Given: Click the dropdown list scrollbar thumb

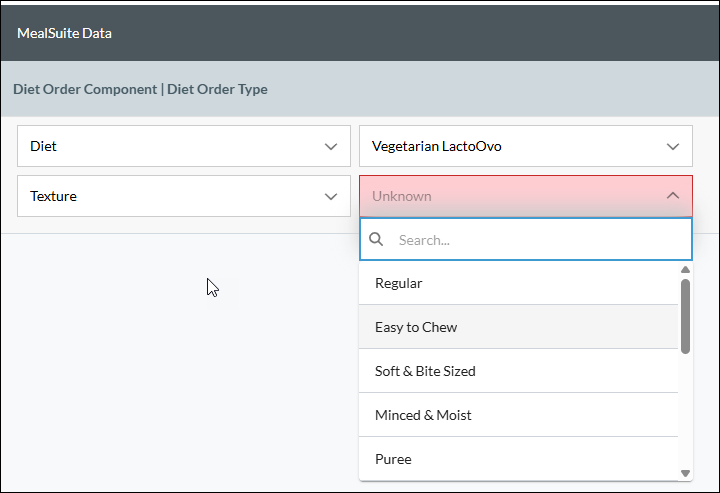Looking at the screenshot, I should (686, 316).
